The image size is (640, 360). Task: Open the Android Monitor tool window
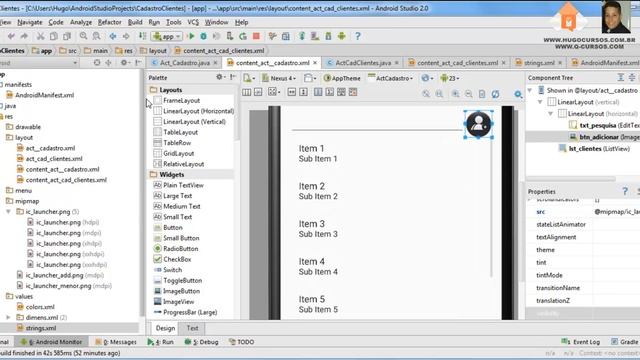point(51,342)
